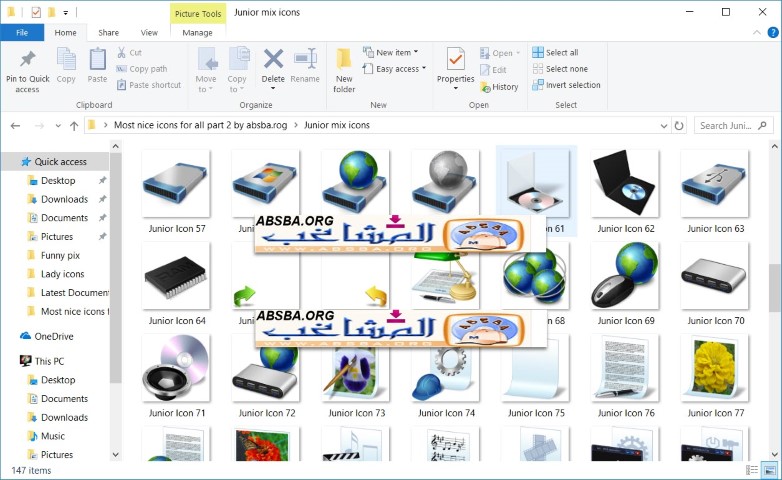Image resolution: width=782 pixels, height=480 pixels.
Task: Select Junior Icon 69 globe and mouse
Action: click(x=624, y=276)
